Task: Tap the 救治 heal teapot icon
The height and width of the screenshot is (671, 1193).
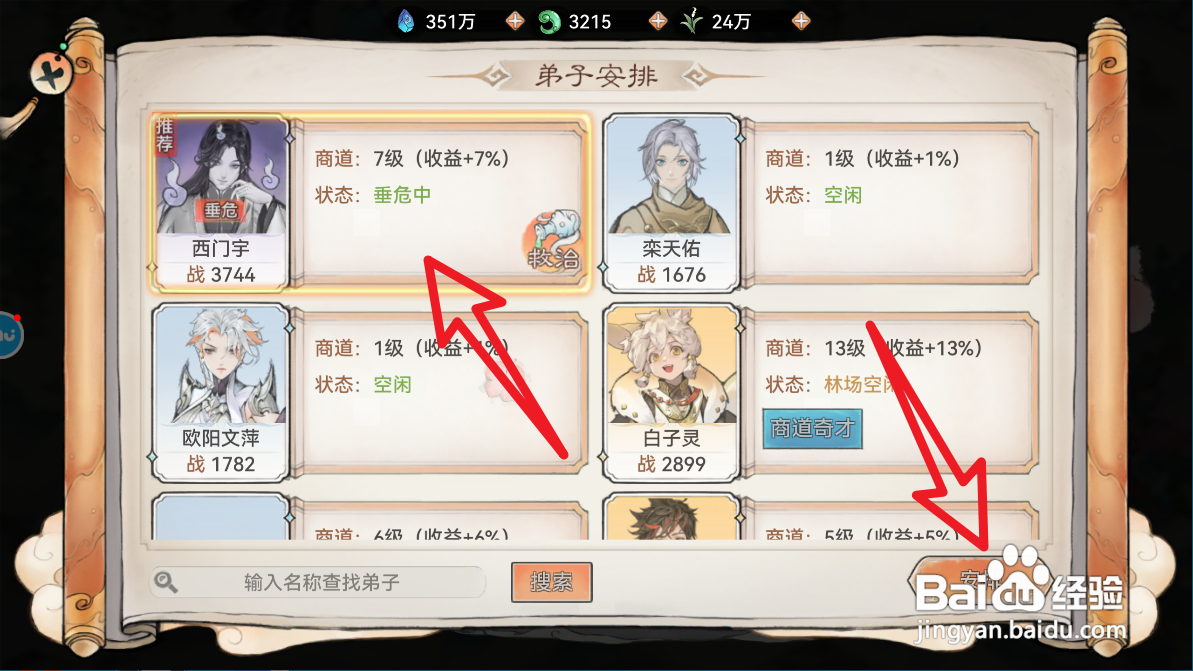Action: click(554, 240)
